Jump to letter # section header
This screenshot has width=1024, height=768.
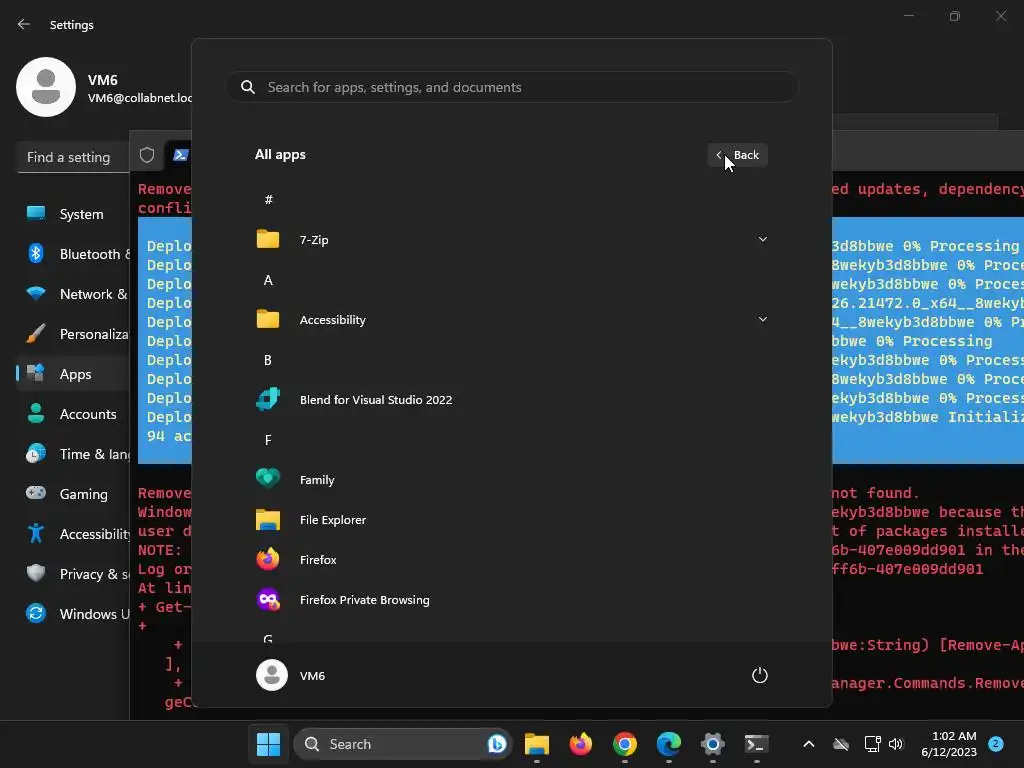(268, 200)
